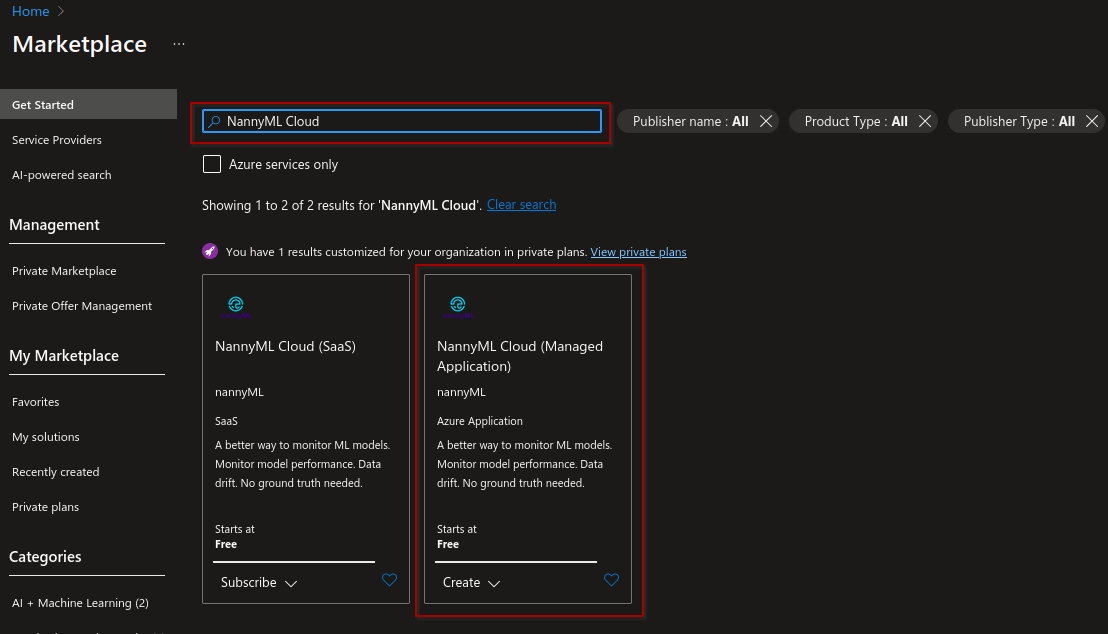Enable the Azure services only checkbox
The image size is (1108, 634).
[212, 164]
